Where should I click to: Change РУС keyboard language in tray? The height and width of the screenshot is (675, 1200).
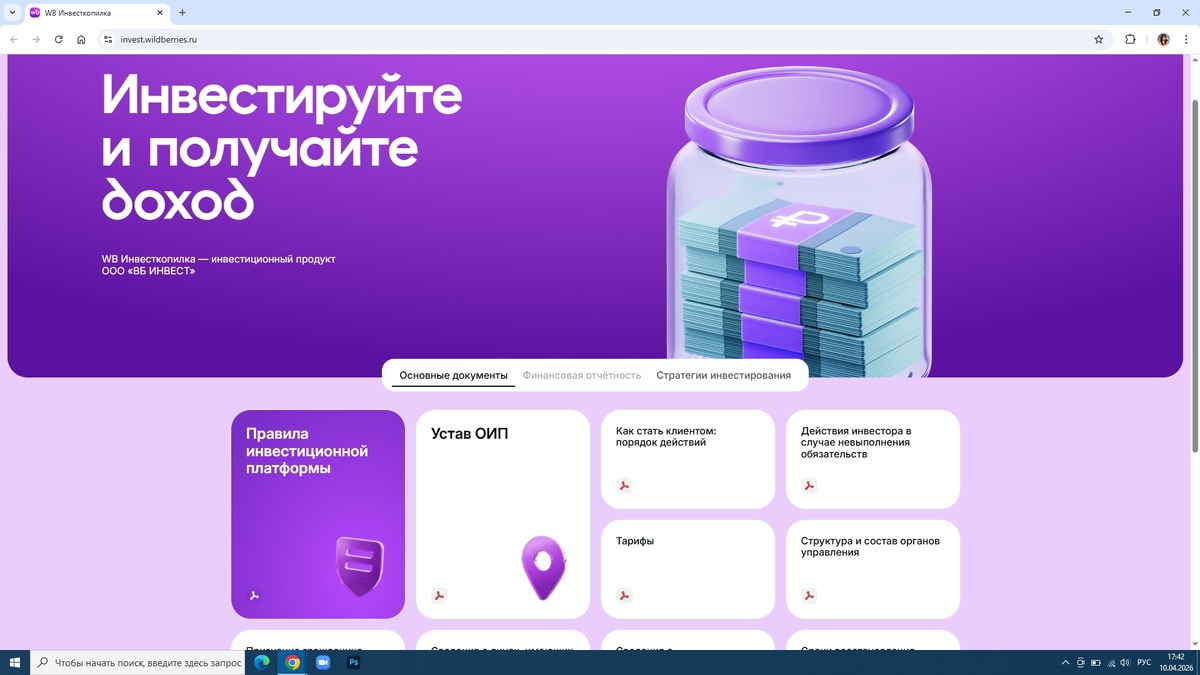click(1145, 662)
